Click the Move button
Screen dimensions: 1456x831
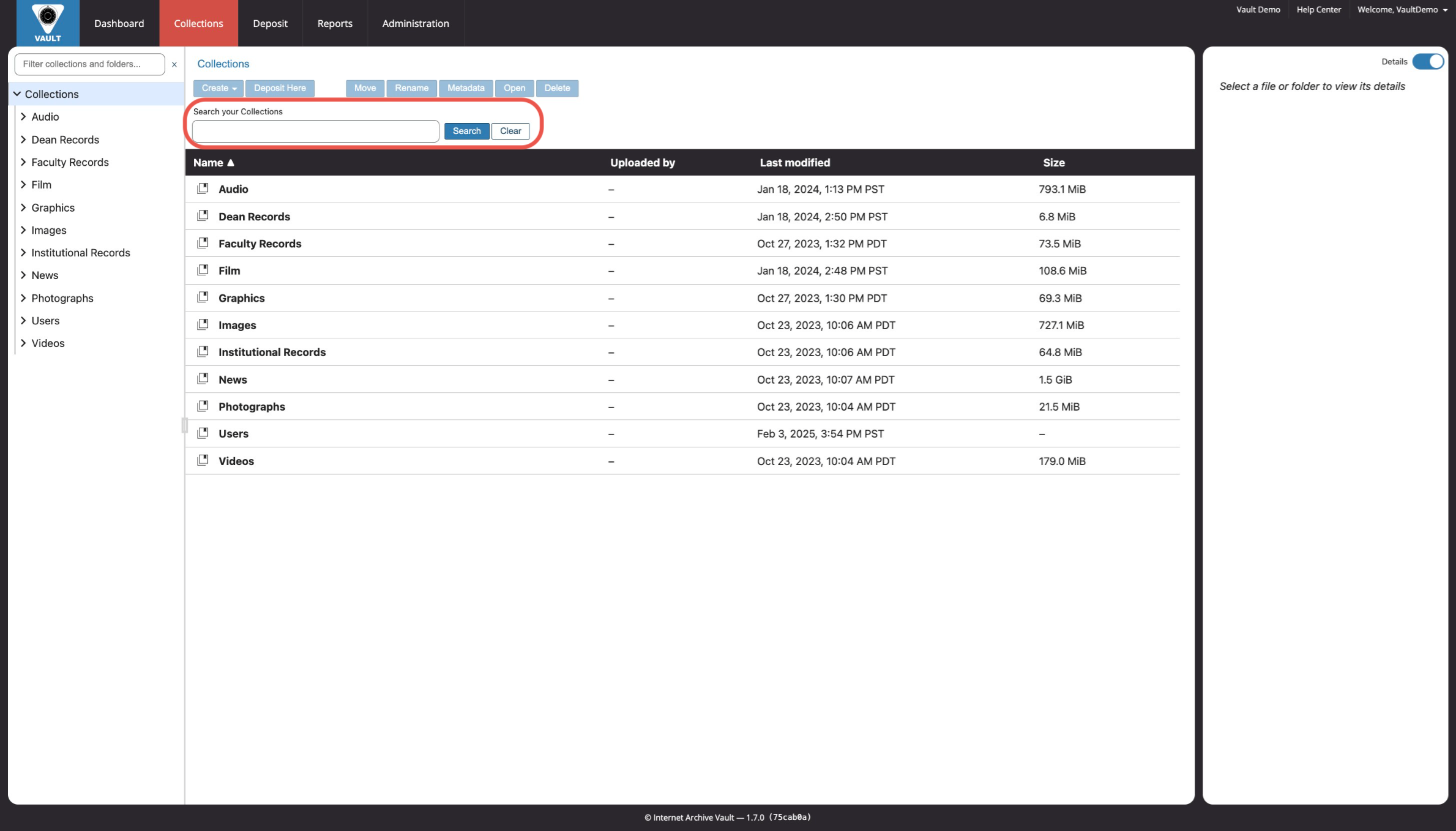pos(365,88)
